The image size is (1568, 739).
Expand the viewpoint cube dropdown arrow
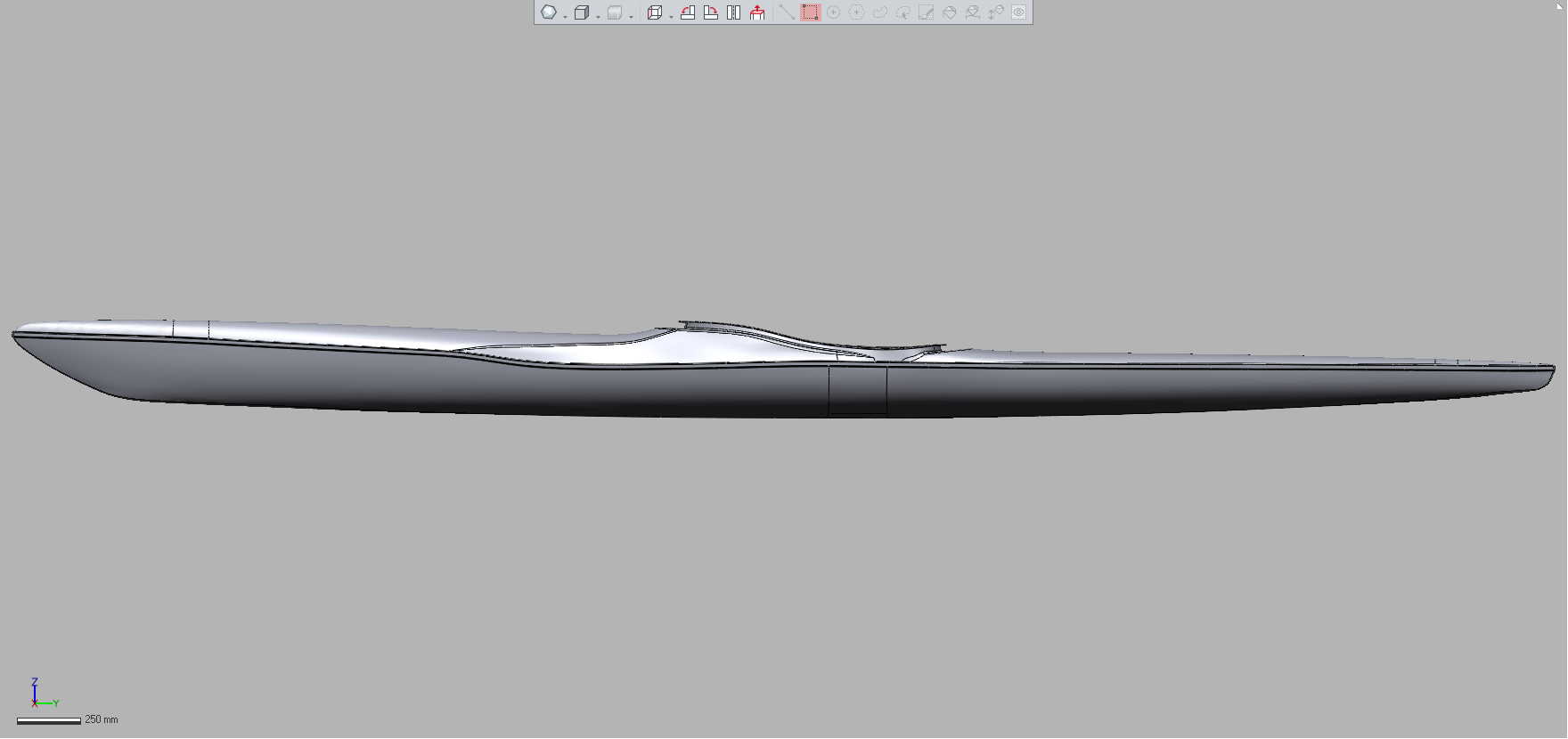[x=670, y=16]
